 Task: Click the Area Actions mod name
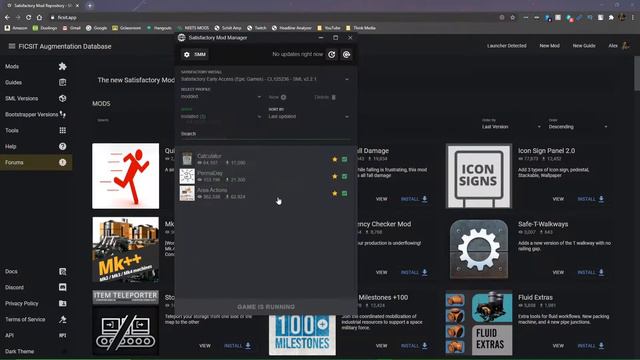(212, 190)
